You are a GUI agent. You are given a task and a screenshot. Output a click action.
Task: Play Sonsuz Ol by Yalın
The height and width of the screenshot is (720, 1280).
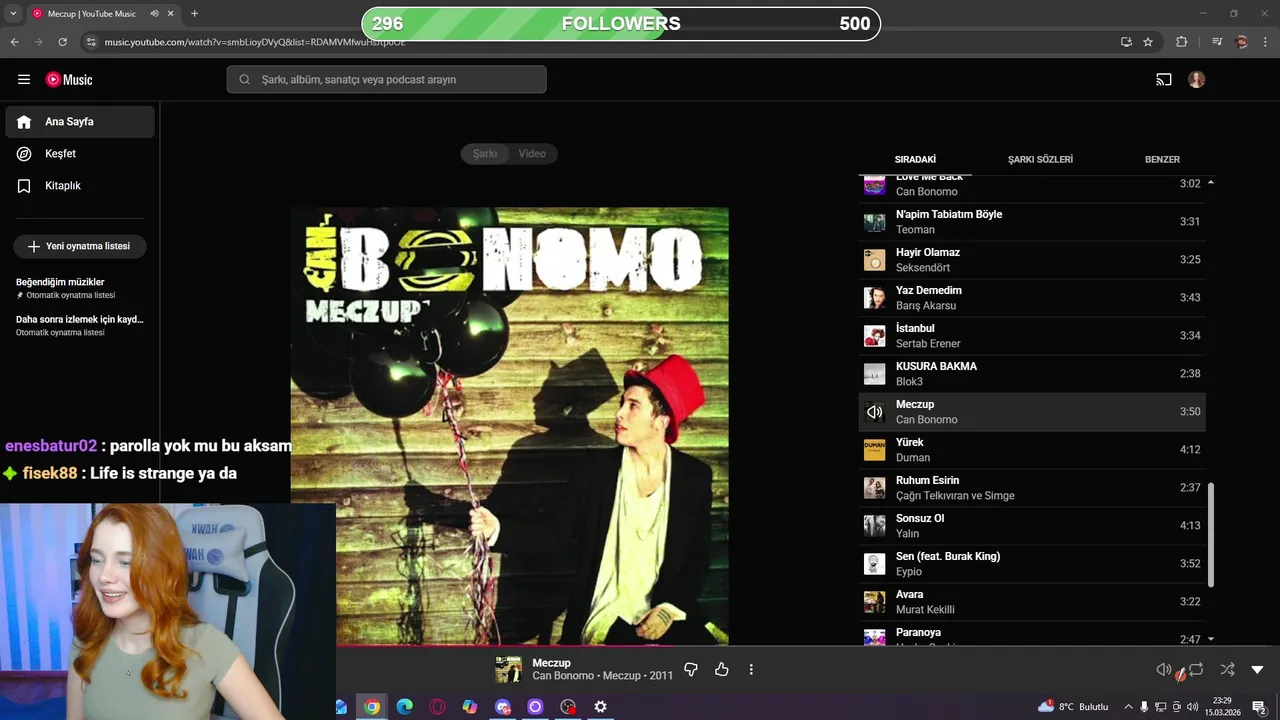[x=1032, y=526]
